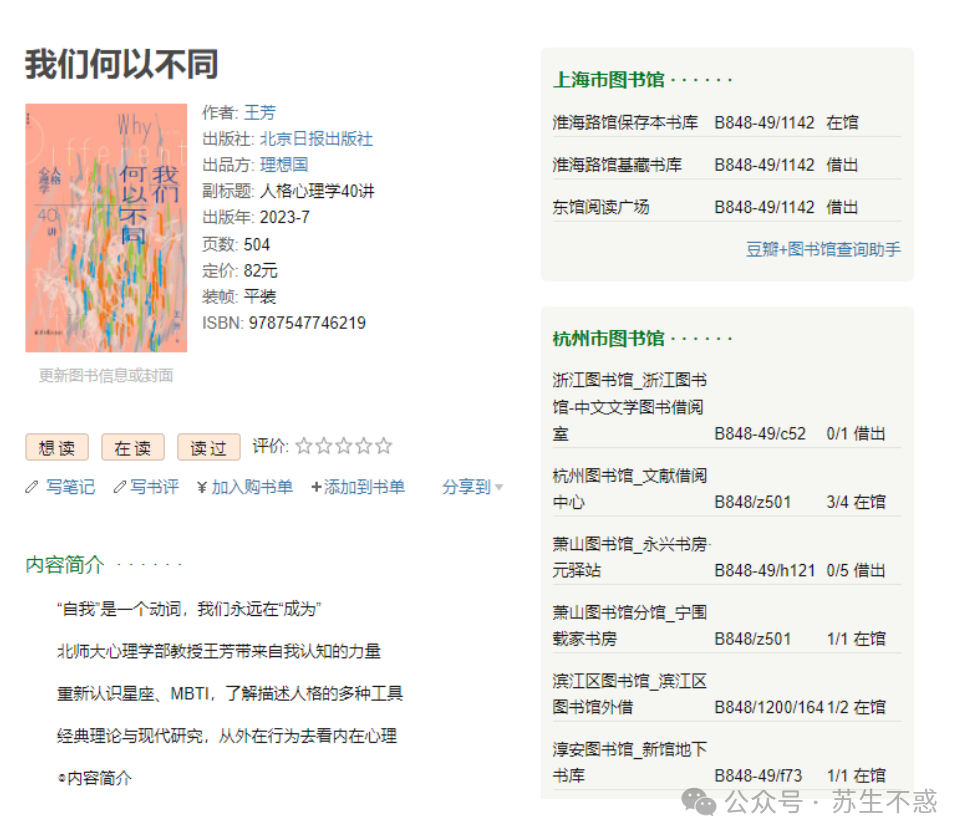Click the book cover thumbnail
This screenshot has height=840, width=968.
[x=106, y=228]
